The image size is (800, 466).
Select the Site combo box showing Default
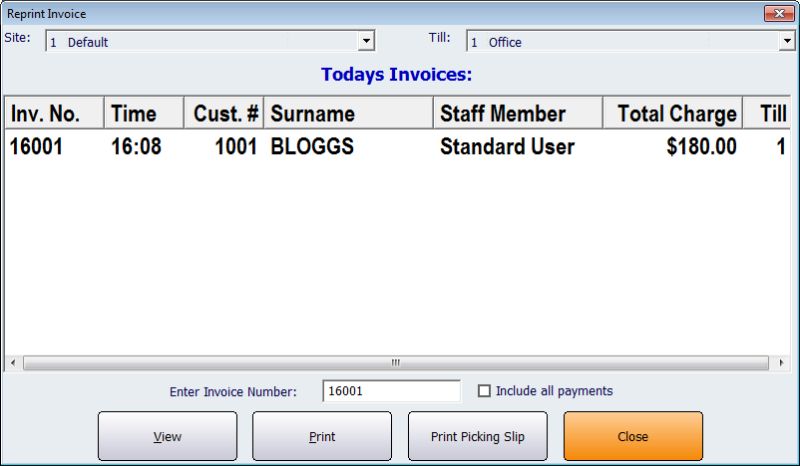coord(210,41)
